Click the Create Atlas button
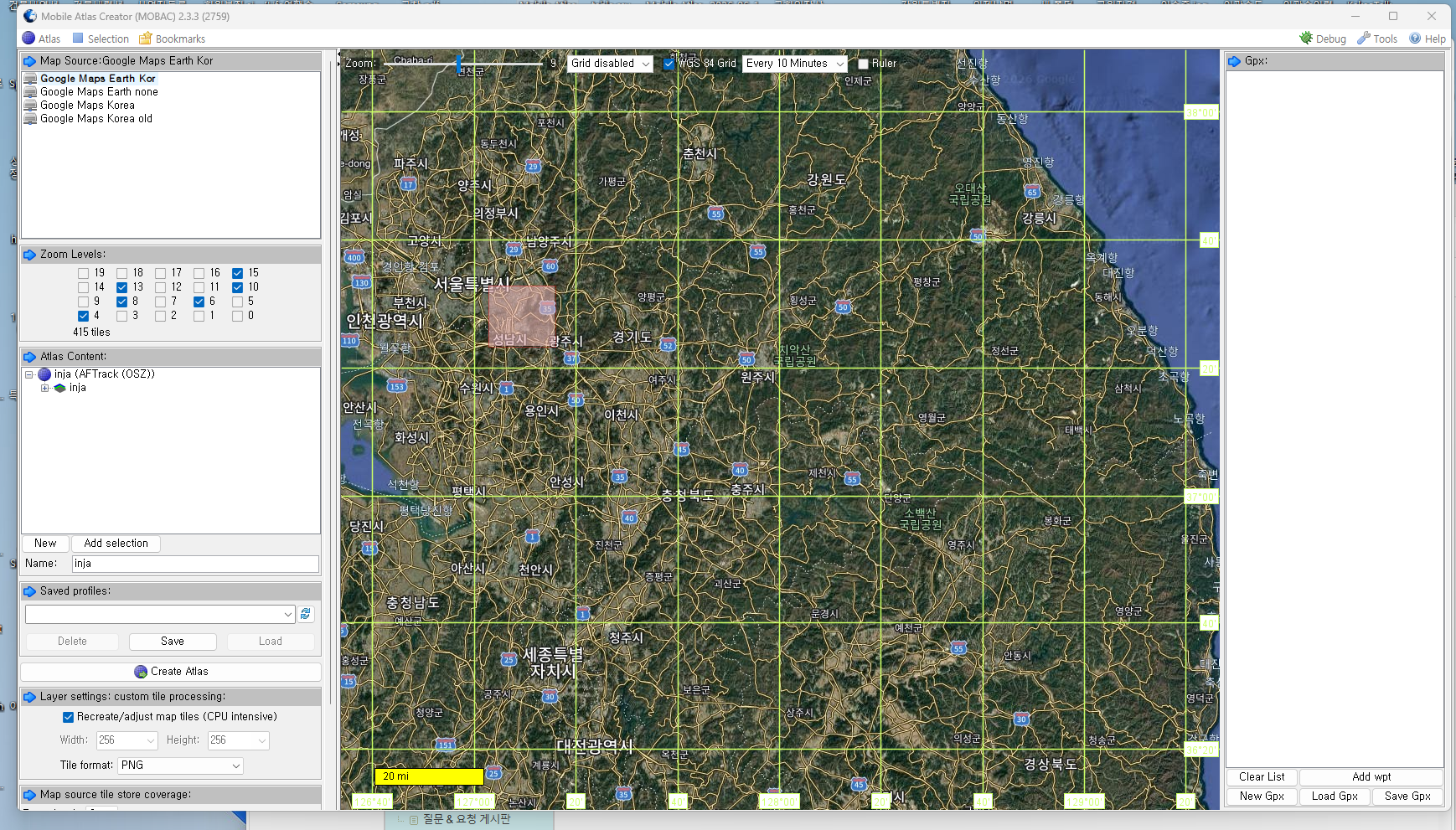Viewport: 1456px width, 830px height. (x=171, y=672)
